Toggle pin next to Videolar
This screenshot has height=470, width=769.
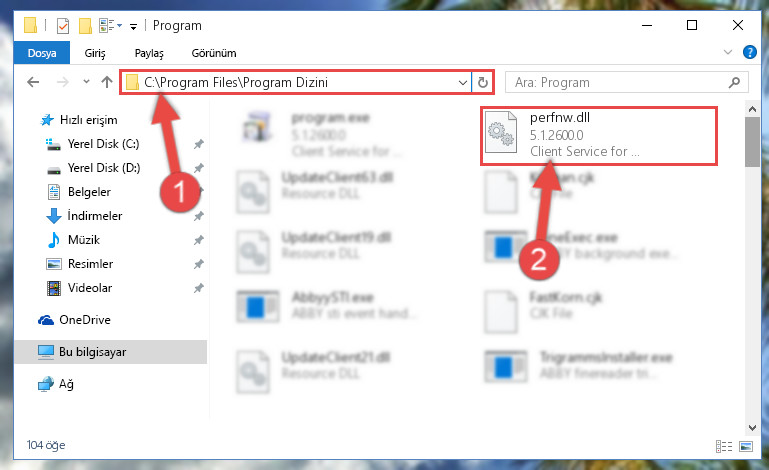pos(198,288)
